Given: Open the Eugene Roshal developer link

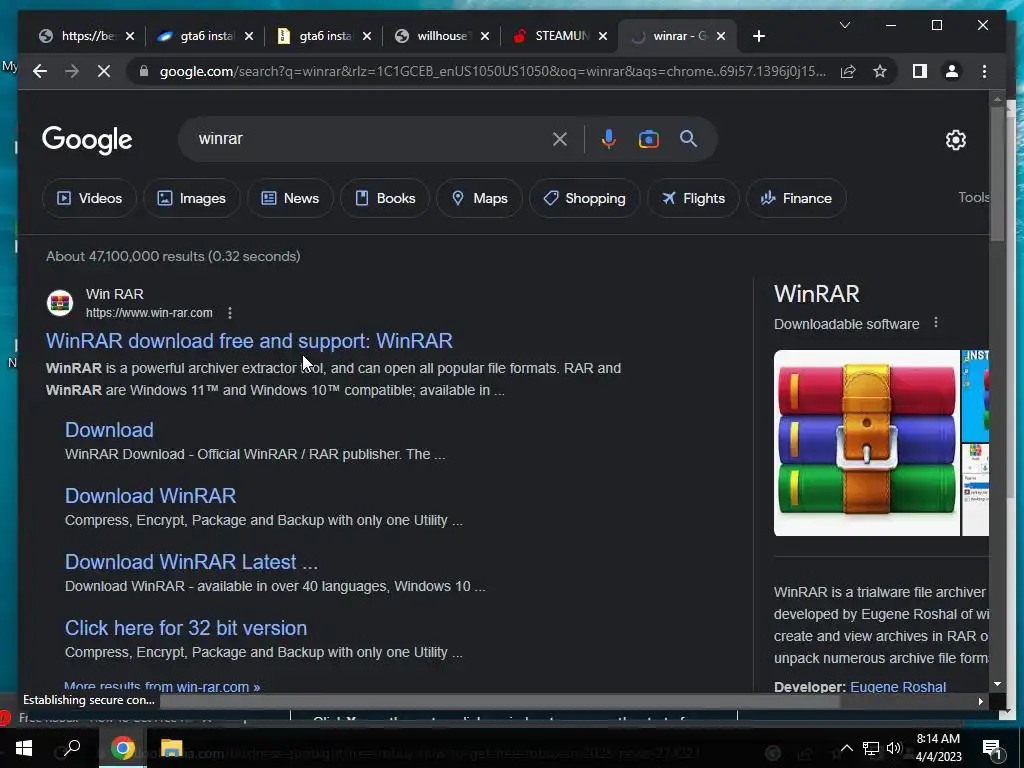Looking at the screenshot, I should click(898, 686).
